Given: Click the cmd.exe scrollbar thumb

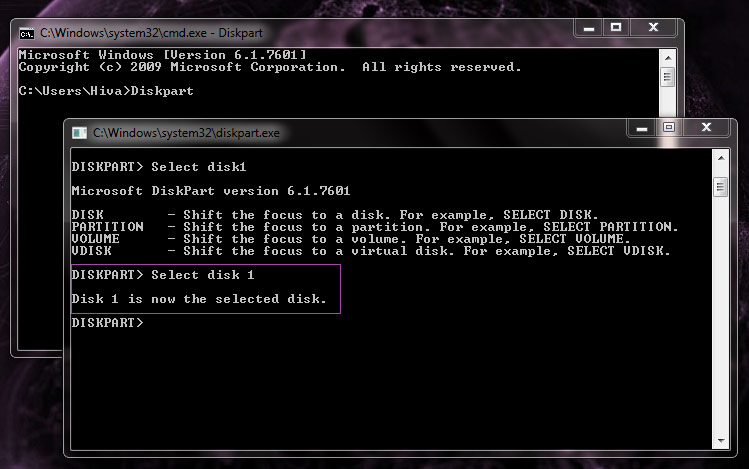Looking at the screenshot, I should pyautogui.click(x=666, y=77).
